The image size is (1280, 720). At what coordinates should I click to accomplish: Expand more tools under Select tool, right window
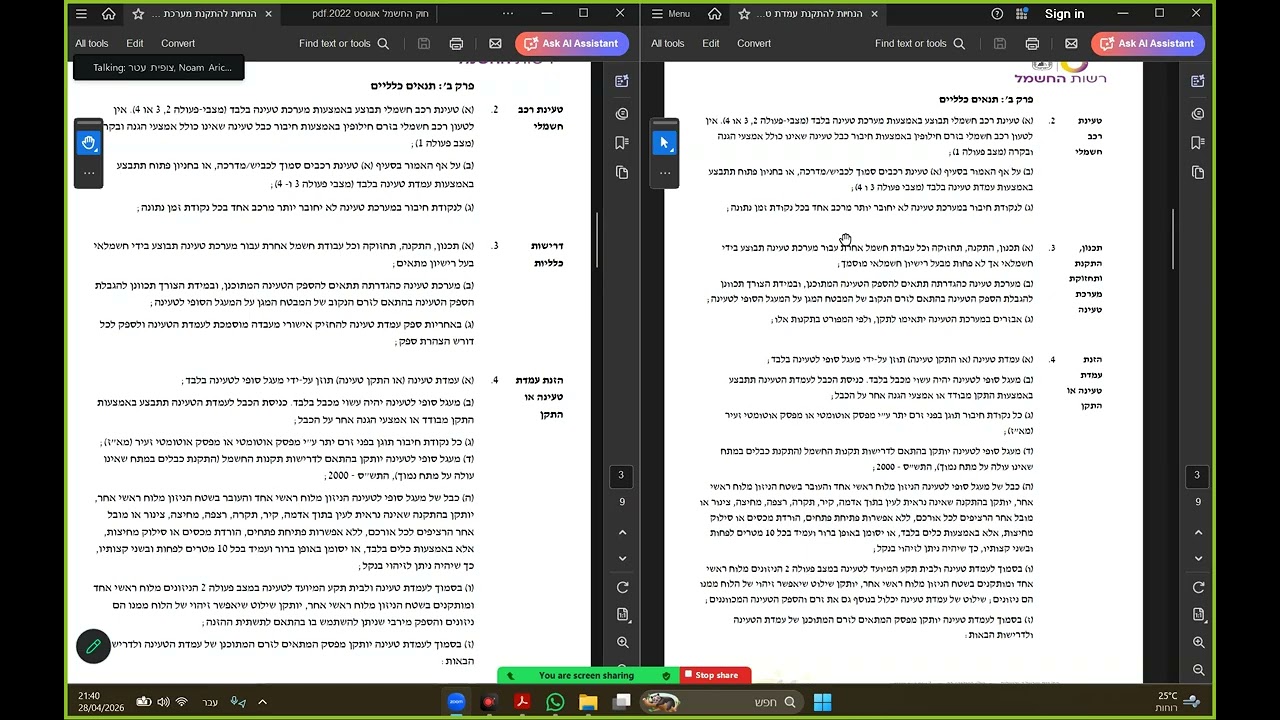point(664,173)
